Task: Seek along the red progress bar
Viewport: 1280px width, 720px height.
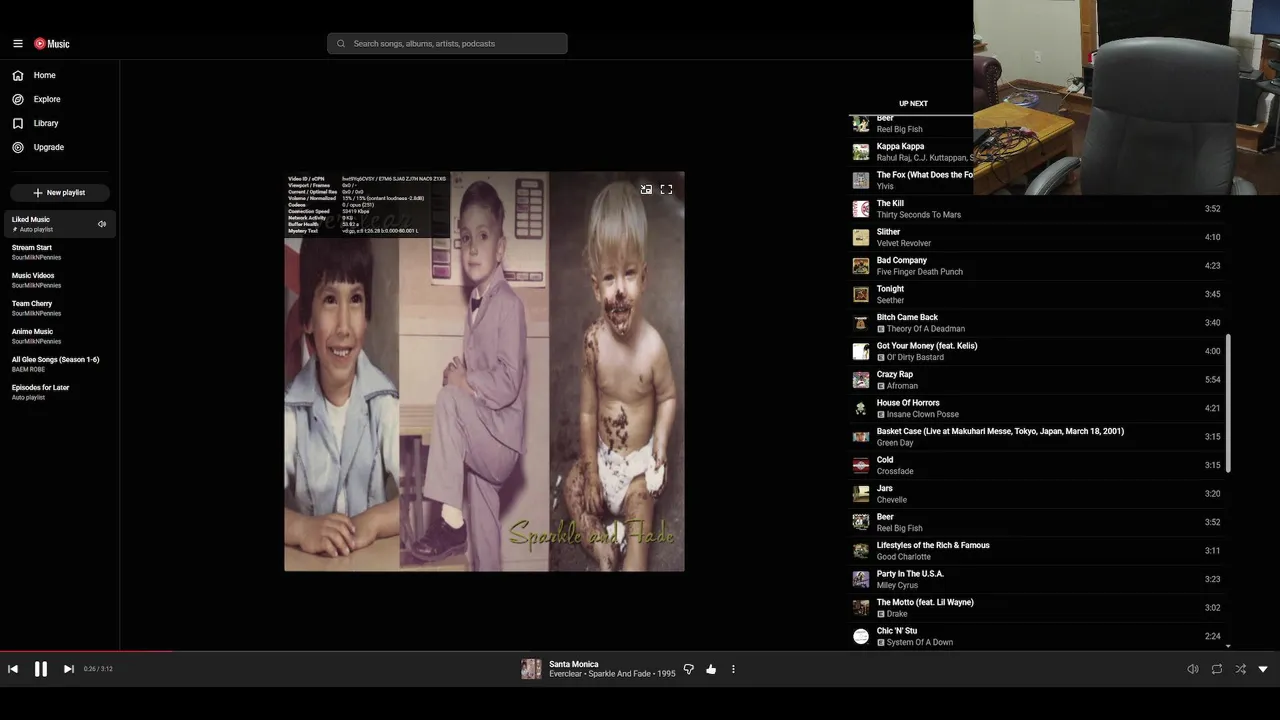Action: (640, 651)
